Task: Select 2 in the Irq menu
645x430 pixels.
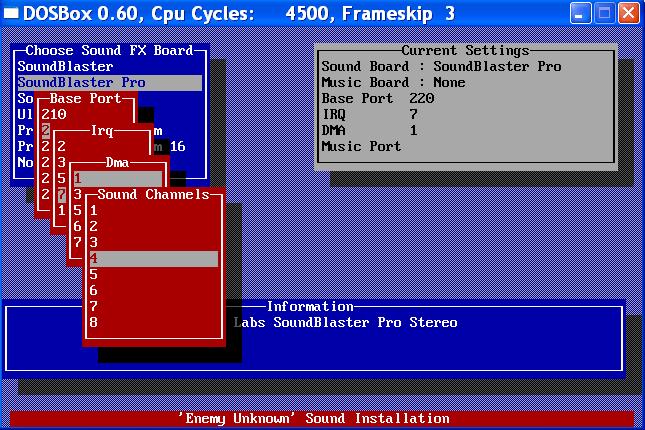Action: point(61,146)
